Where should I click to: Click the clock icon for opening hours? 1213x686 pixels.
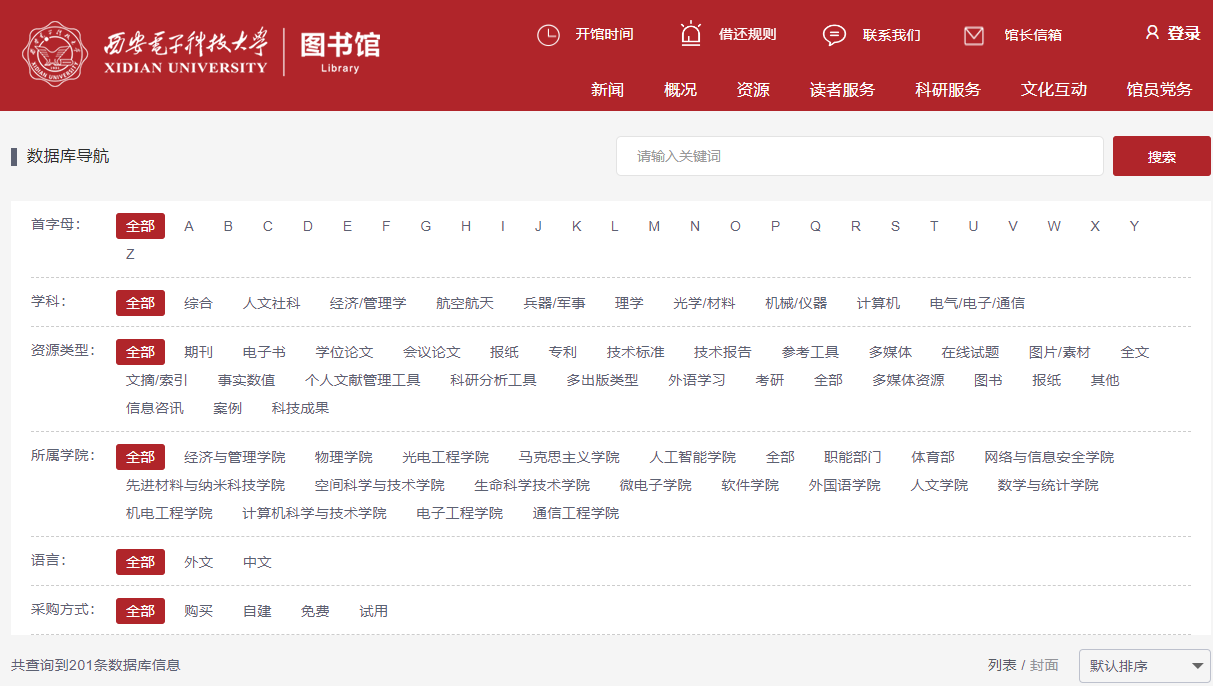(548, 35)
